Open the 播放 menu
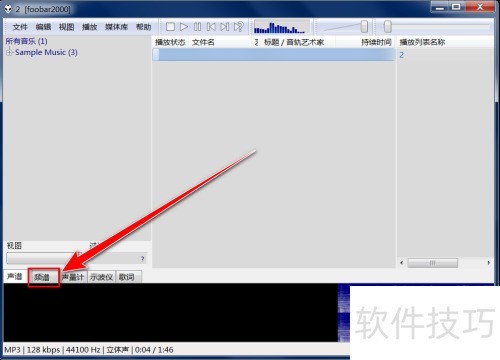 coord(89,27)
